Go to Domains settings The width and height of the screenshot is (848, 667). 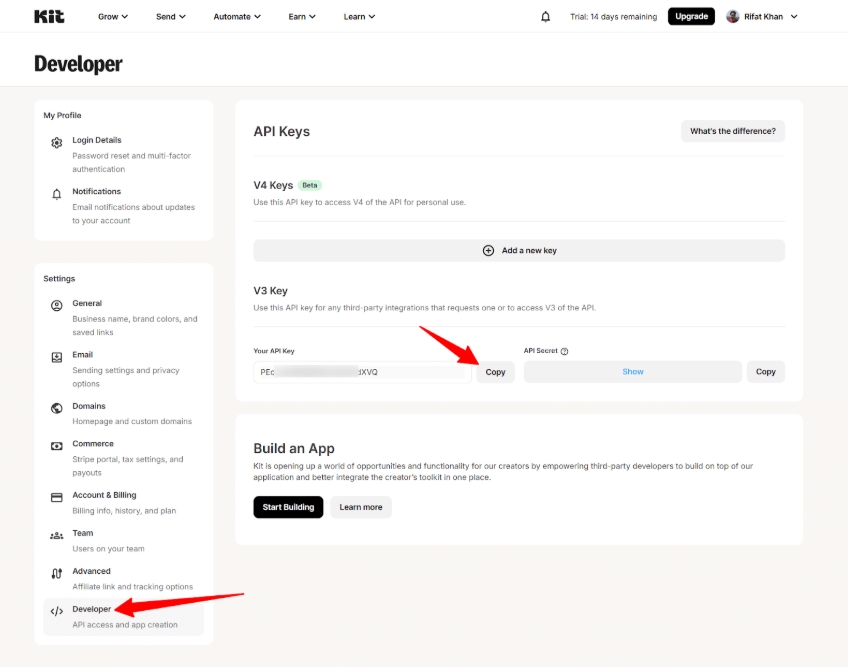tap(124, 413)
